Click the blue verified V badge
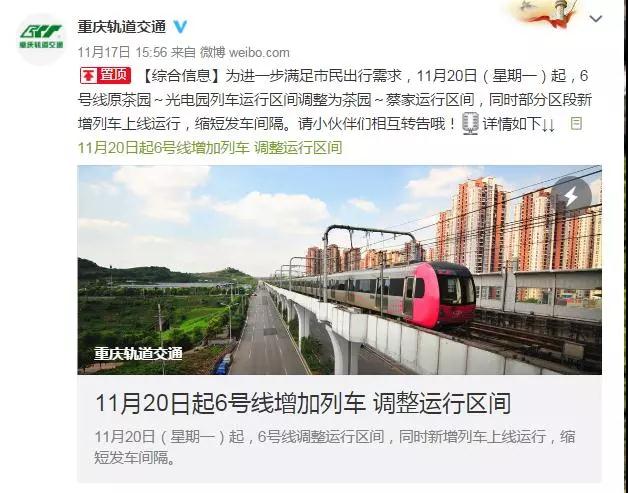Screen dimensions: 628x493 pos(180,27)
